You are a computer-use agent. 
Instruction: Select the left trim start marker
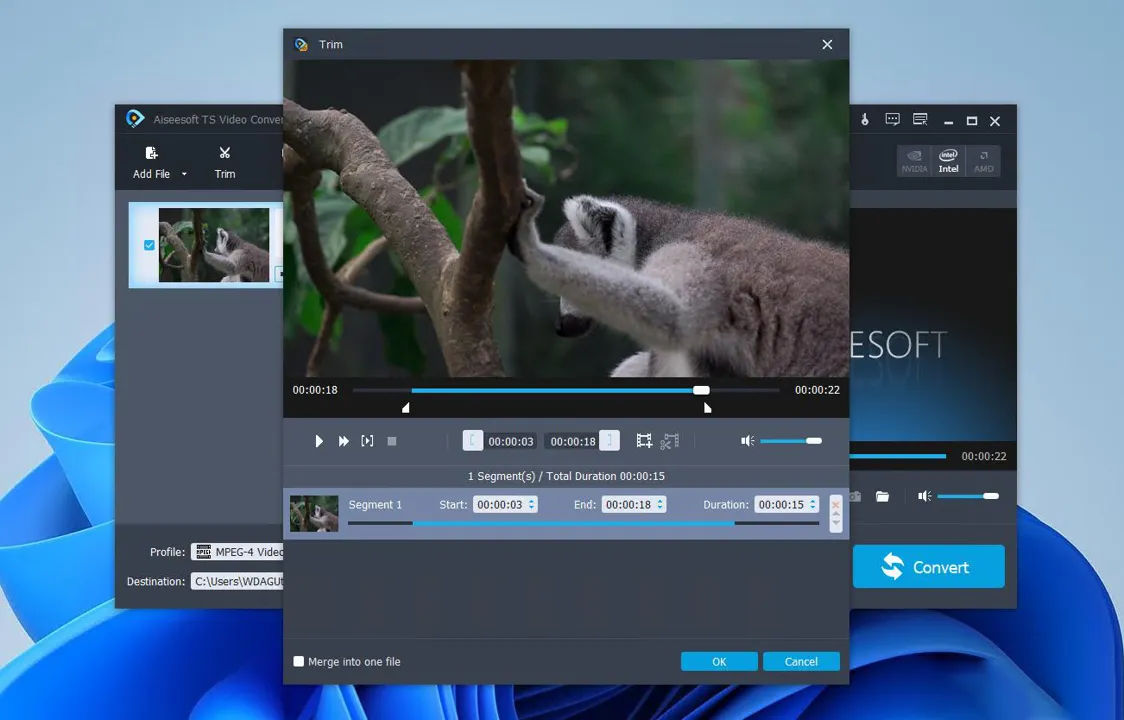[406, 408]
